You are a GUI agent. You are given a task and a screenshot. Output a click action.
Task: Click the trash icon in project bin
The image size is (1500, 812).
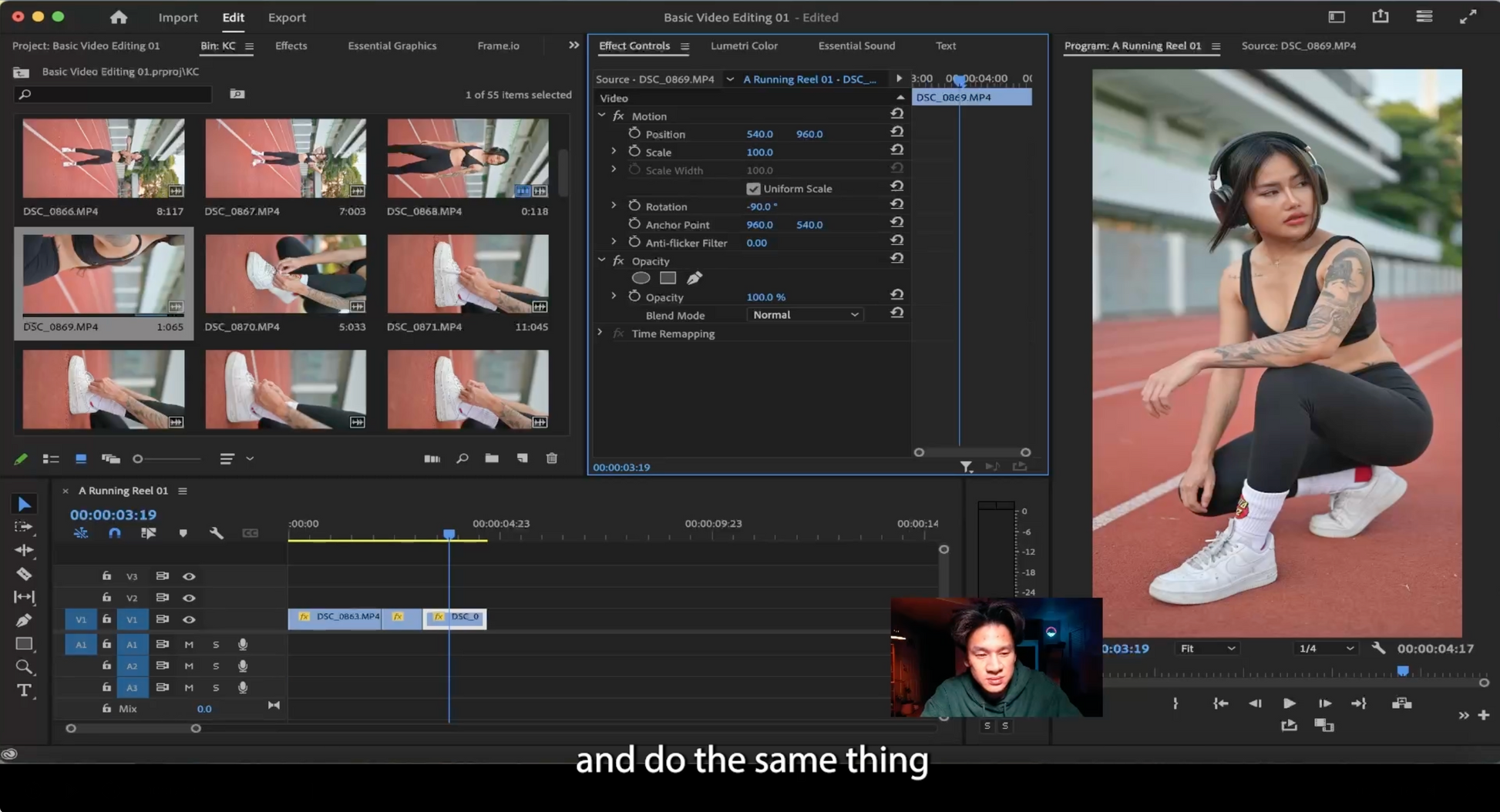pyautogui.click(x=552, y=458)
